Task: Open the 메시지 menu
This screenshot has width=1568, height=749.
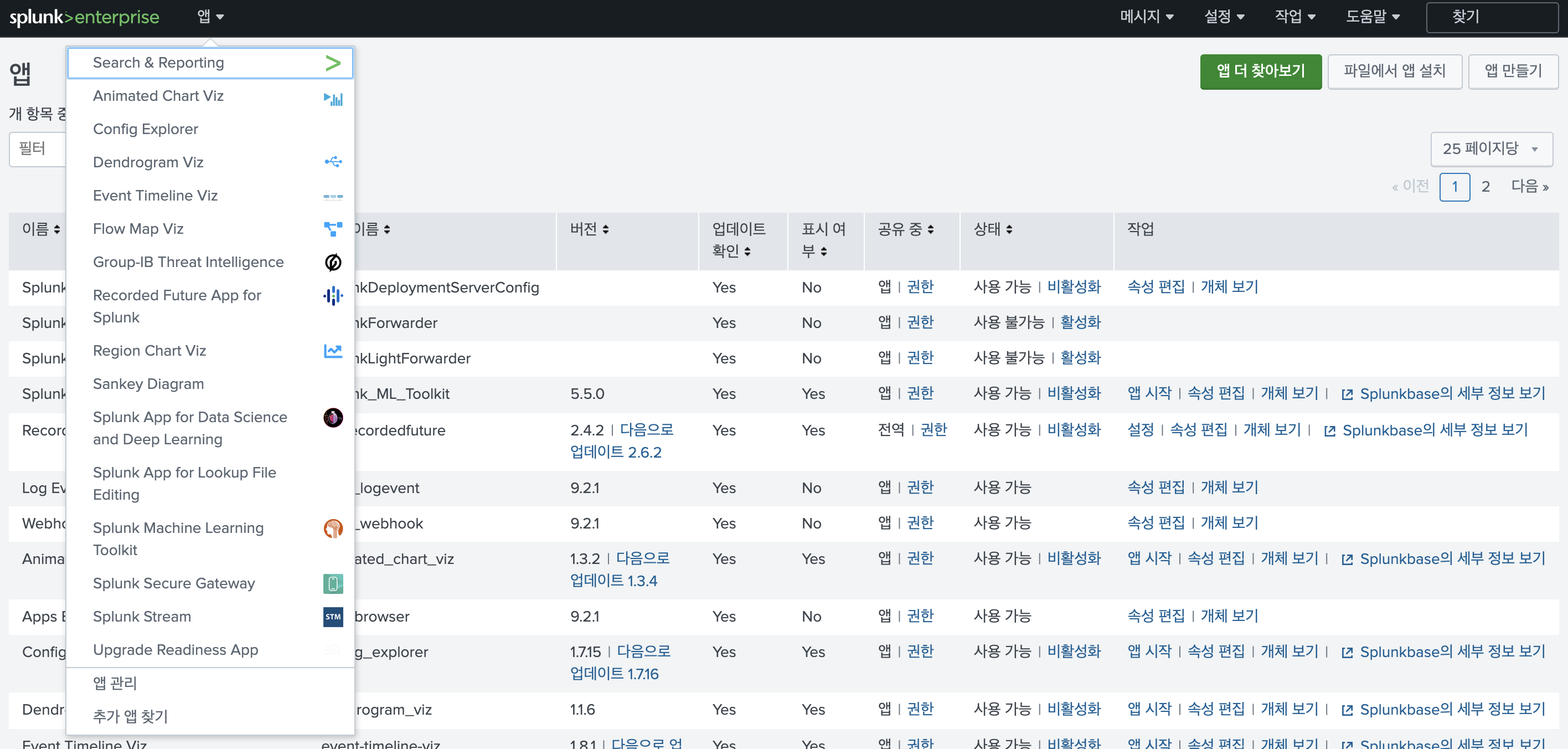Action: point(1147,17)
